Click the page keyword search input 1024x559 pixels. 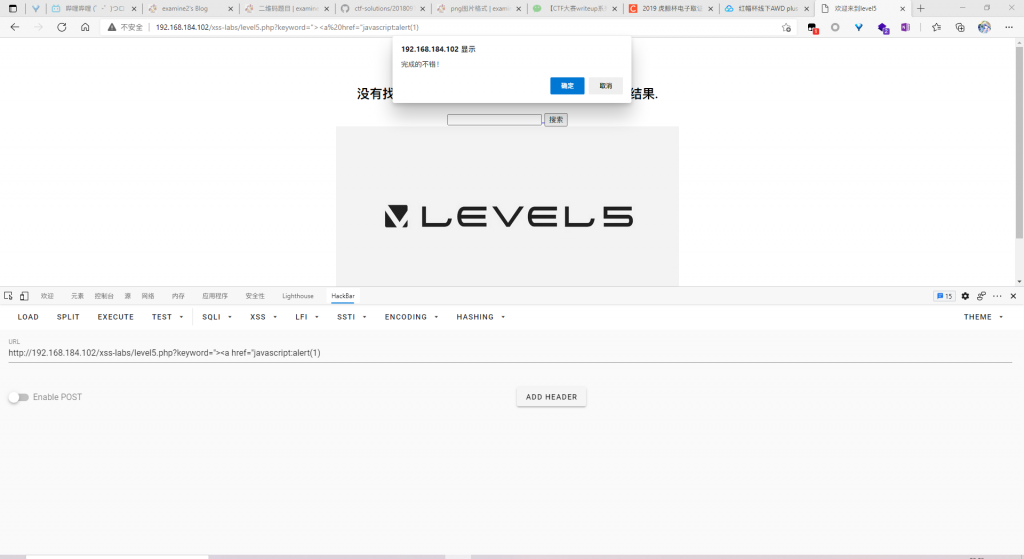[494, 120]
